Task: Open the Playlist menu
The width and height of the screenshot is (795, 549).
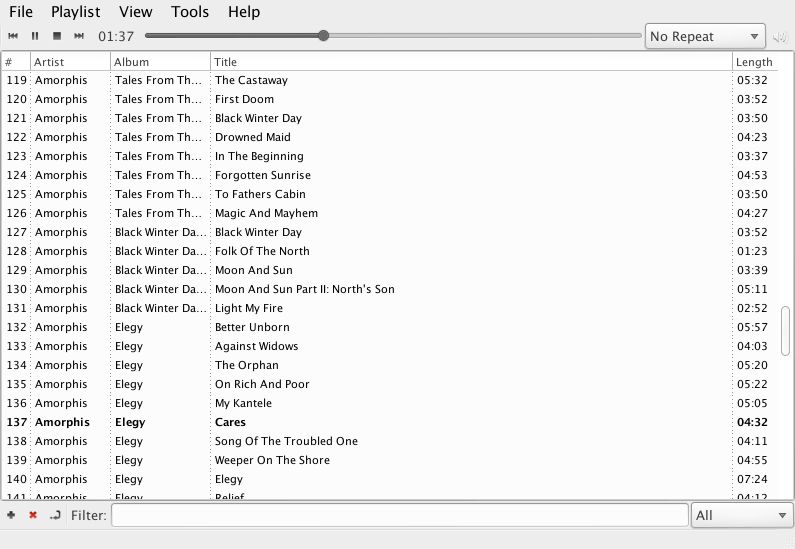Action: (x=76, y=12)
